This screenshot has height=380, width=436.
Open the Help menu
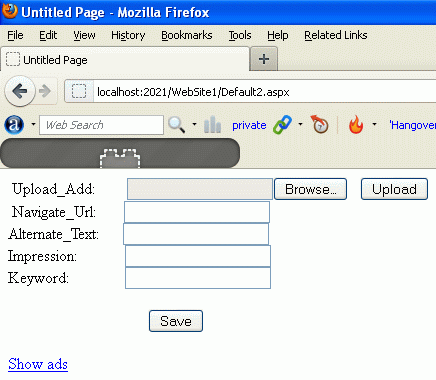click(278, 35)
